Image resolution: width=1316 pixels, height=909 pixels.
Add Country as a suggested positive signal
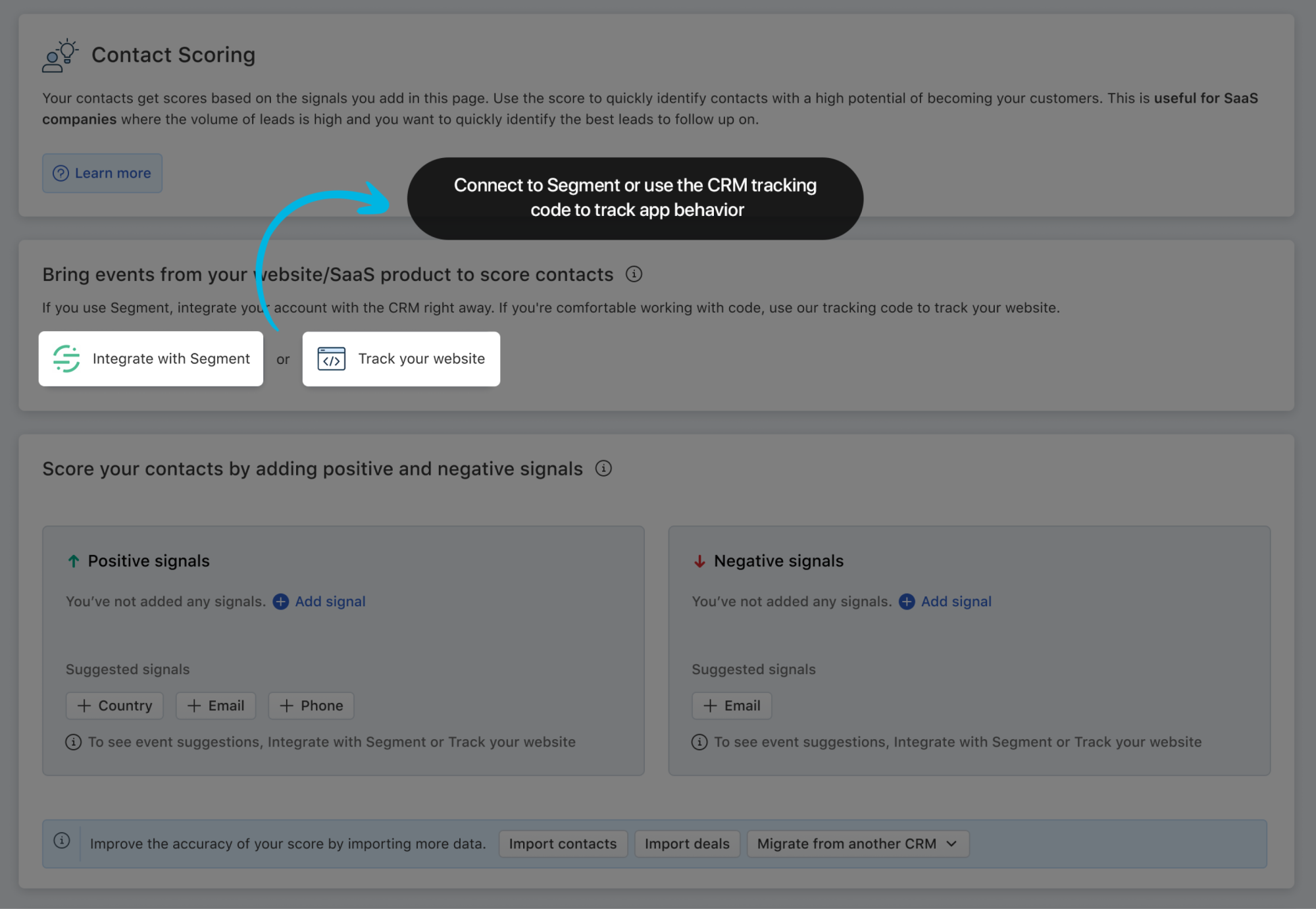tap(114, 706)
